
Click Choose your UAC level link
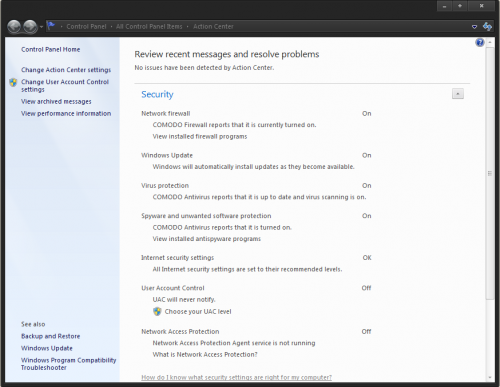pyautogui.click(x=198, y=311)
